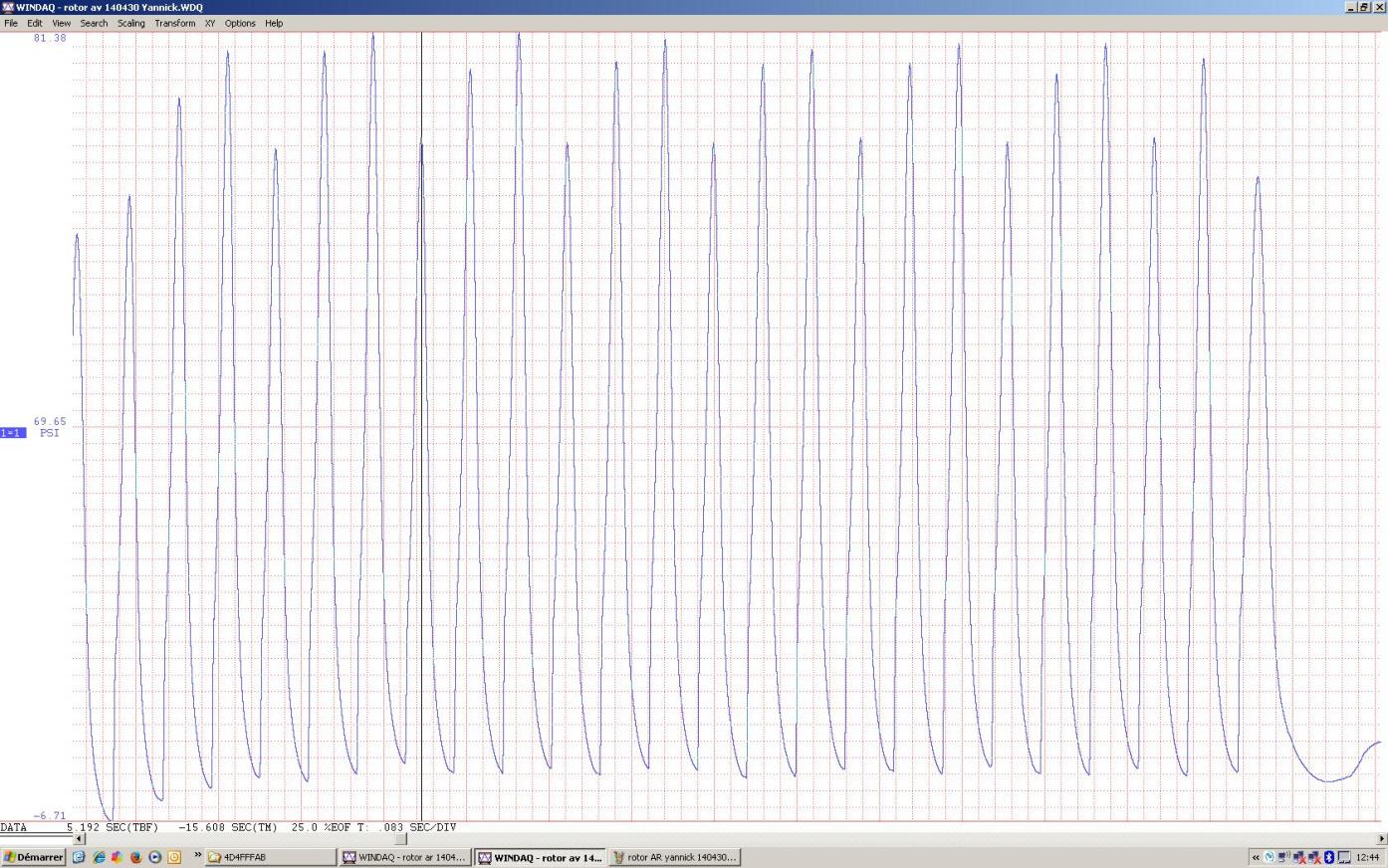Image resolution: width=1388 pixels, height=868 pixels.
Task: Click the media player quick launch icon
Action: tap(154, 857)
